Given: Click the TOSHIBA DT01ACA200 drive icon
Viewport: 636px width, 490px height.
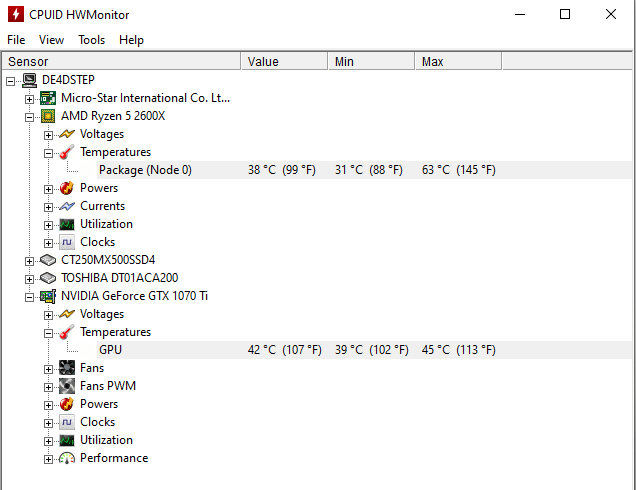Looking at the screenshot, I should (48, 278).
